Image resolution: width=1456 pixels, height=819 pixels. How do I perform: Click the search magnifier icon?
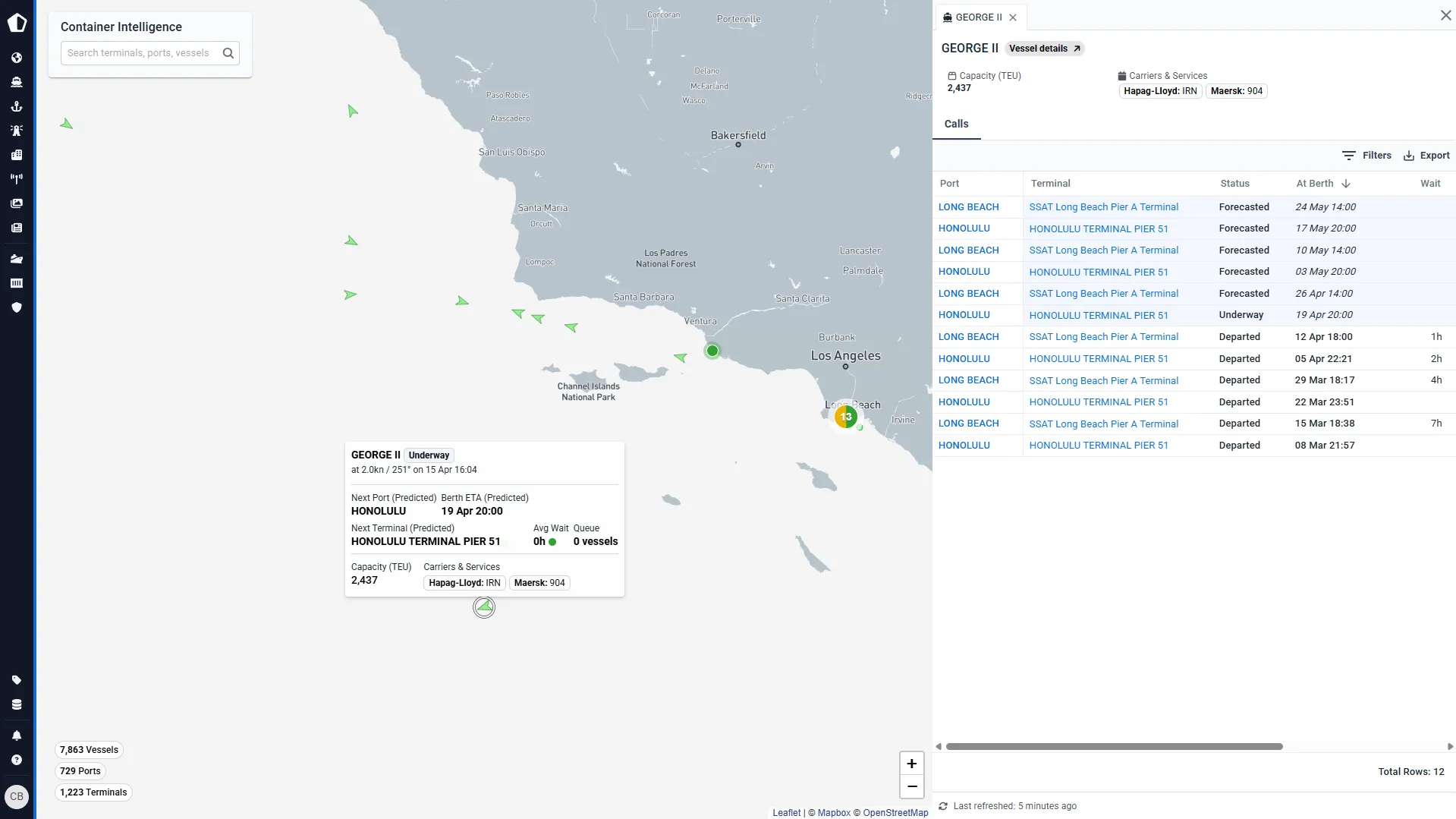pos(228,53)
